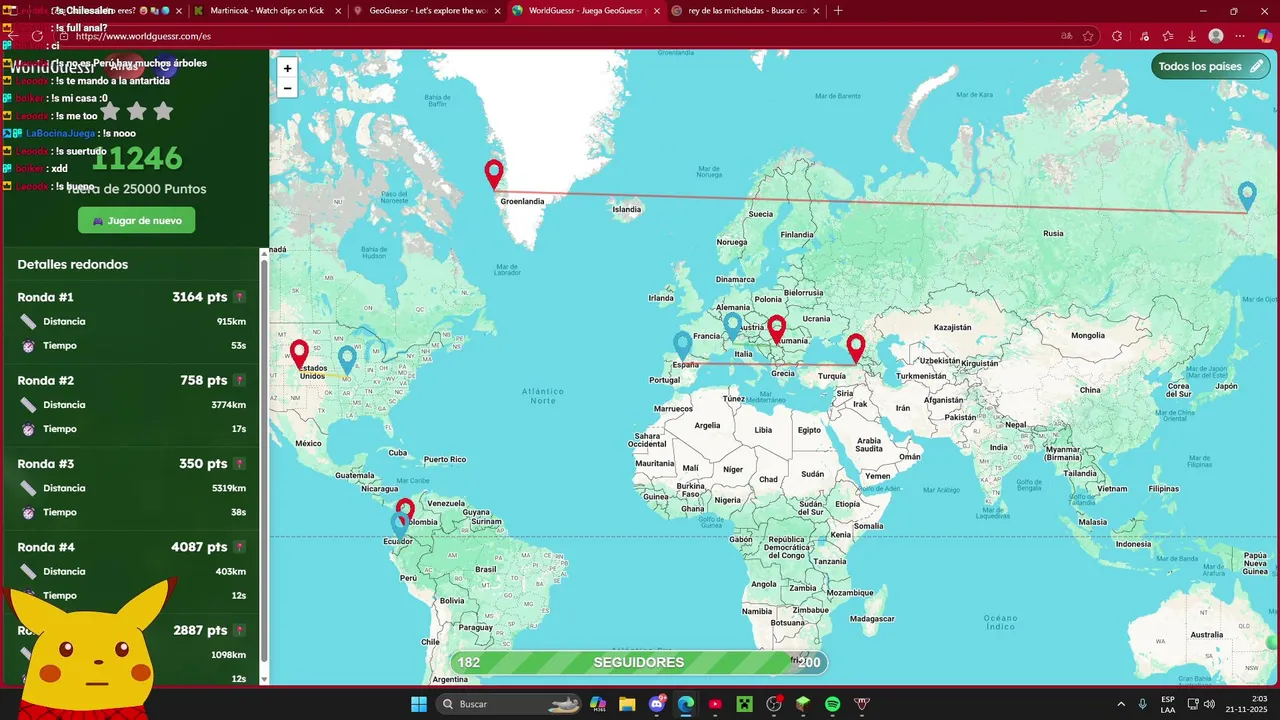This screenshot has width=1280, height=720.
Task: Open a new browser tab
Action: [x=838, y=11]
